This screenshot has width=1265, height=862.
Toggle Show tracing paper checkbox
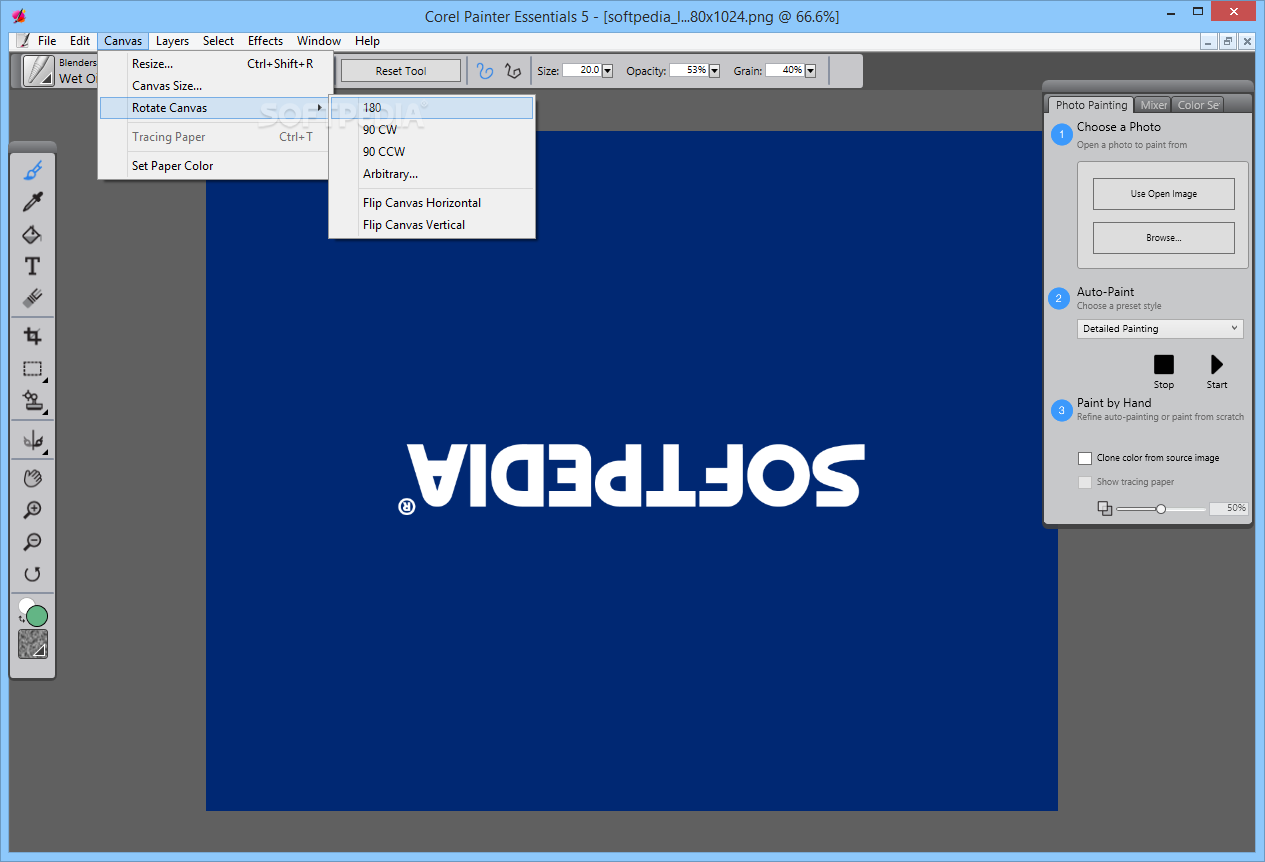[x=1084, y=482]
